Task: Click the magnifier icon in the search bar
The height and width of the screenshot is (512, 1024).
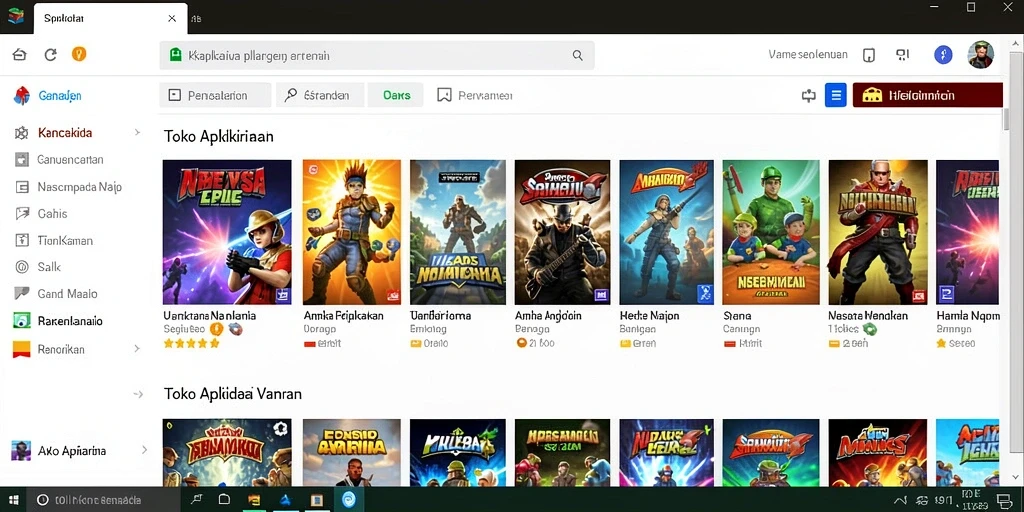Action: click(x=577, y=56)
